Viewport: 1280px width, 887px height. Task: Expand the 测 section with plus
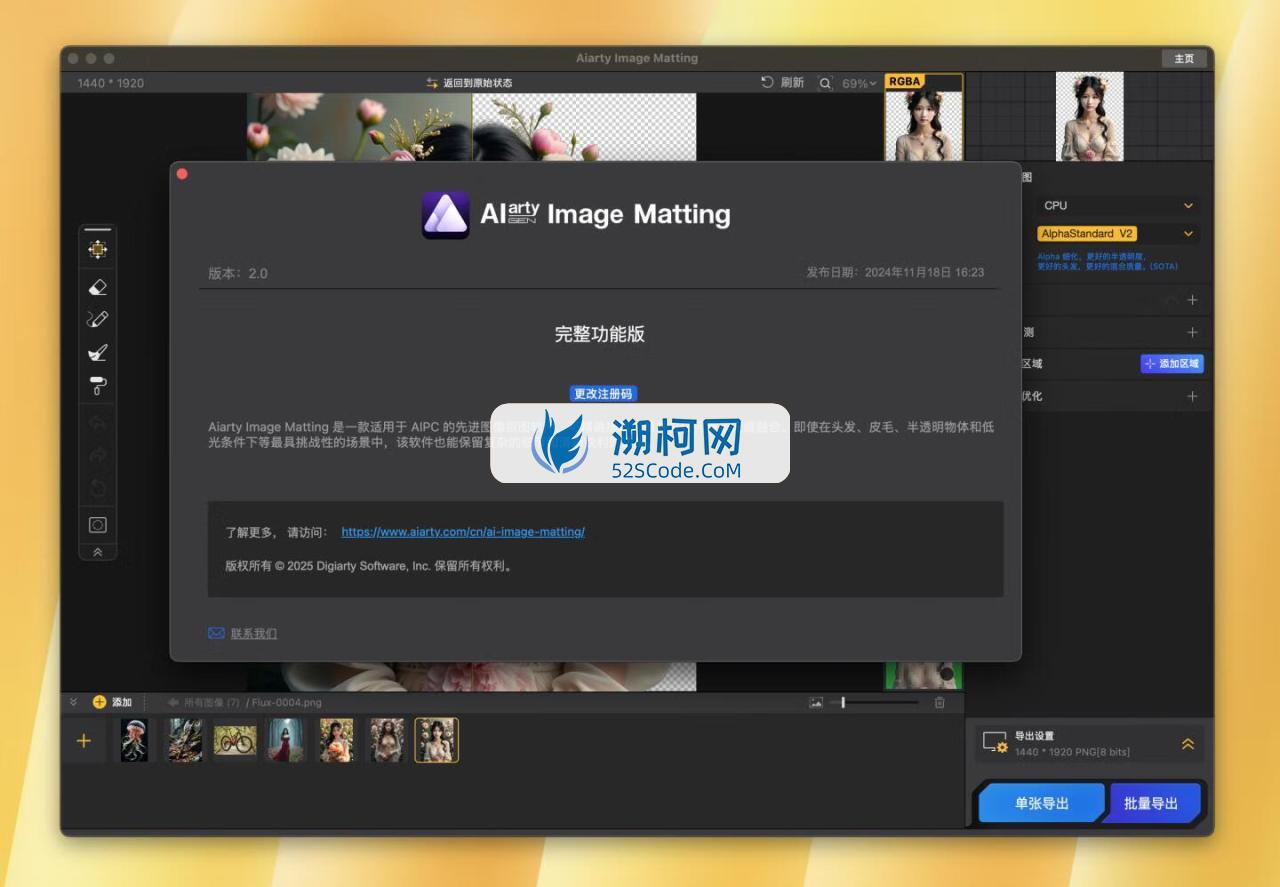tap(1192, 332)
